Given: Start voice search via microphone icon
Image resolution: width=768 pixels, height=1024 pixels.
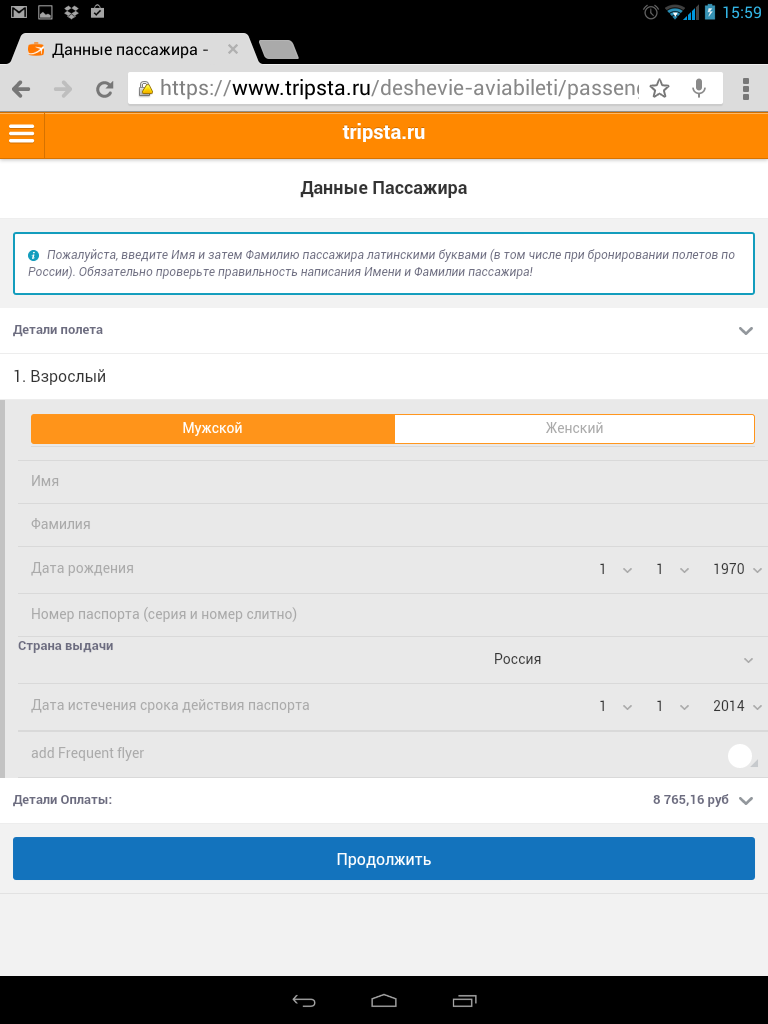Looking at the screenshot, I should point(699,88).
